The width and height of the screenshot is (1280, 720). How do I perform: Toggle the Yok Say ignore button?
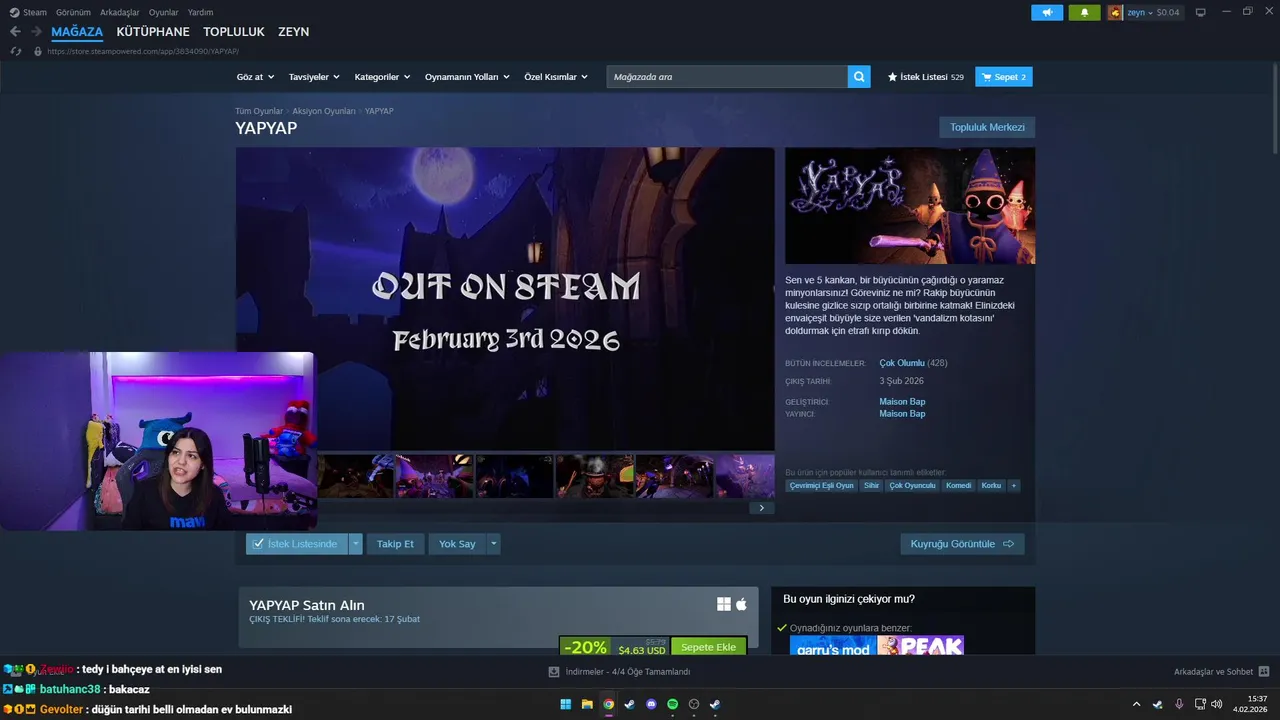[x=457, y=544]
